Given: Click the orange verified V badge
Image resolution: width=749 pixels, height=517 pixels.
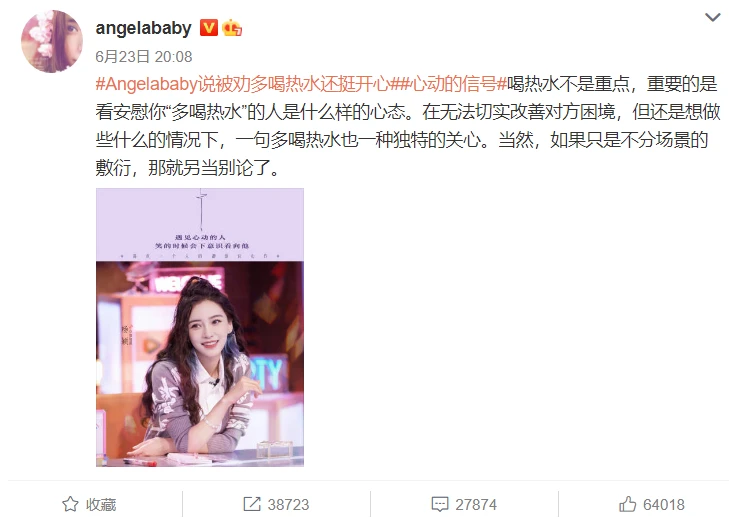Looking at the screenshot, I should [x=208, y=28].
